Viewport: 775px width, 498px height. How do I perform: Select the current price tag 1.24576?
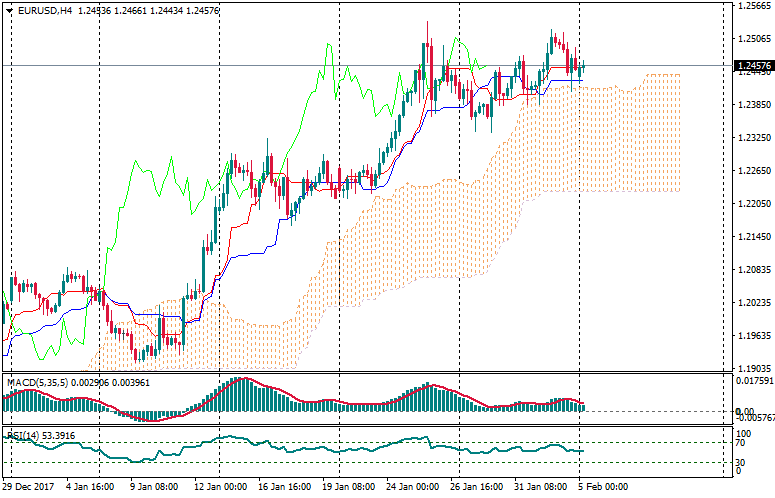[x=753, y=67]
